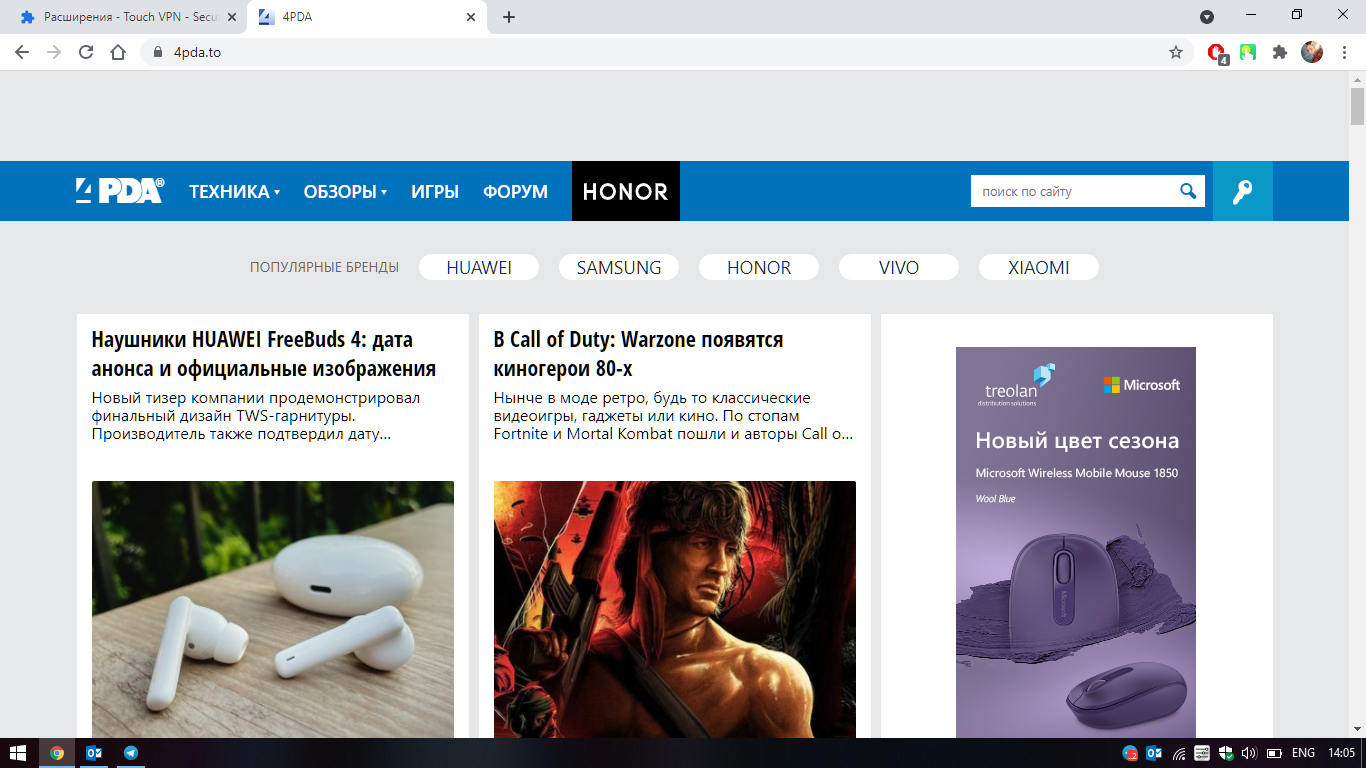Screen dimensions: 1366x768
Task: Open the ИГРЫ menu item
Action: [435, 191]
